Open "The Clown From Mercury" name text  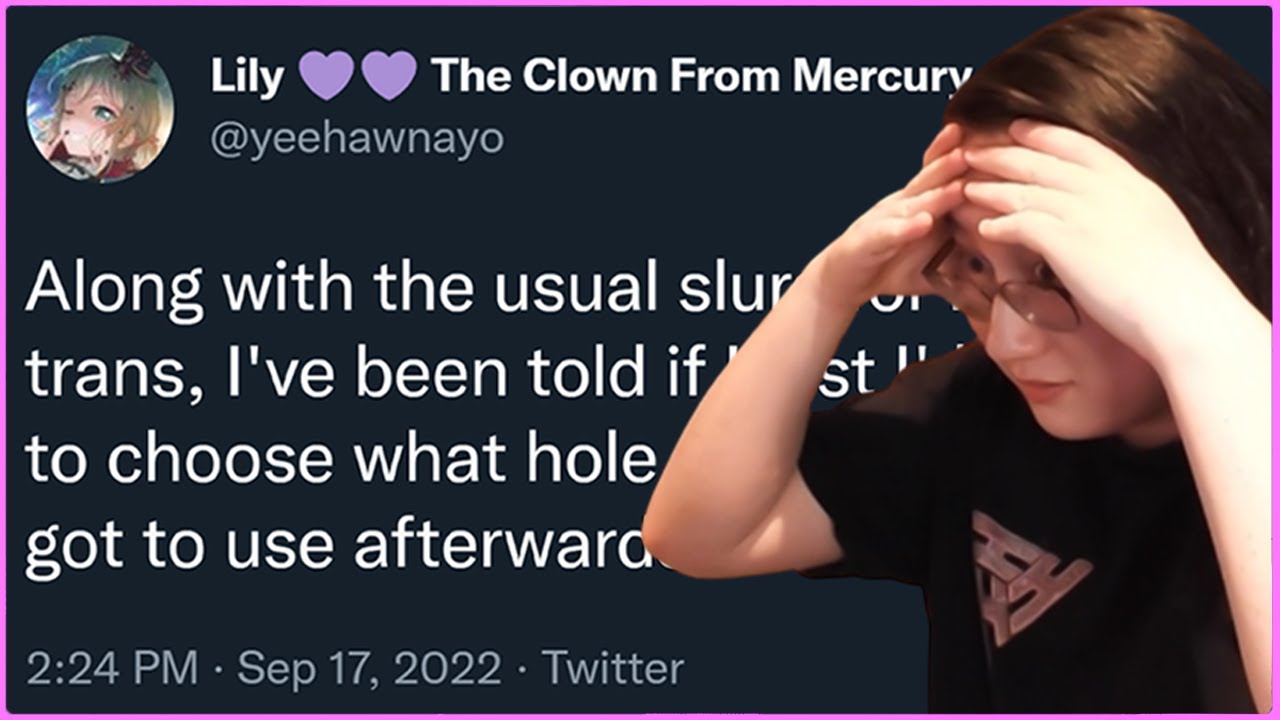[x=700, y=78]
